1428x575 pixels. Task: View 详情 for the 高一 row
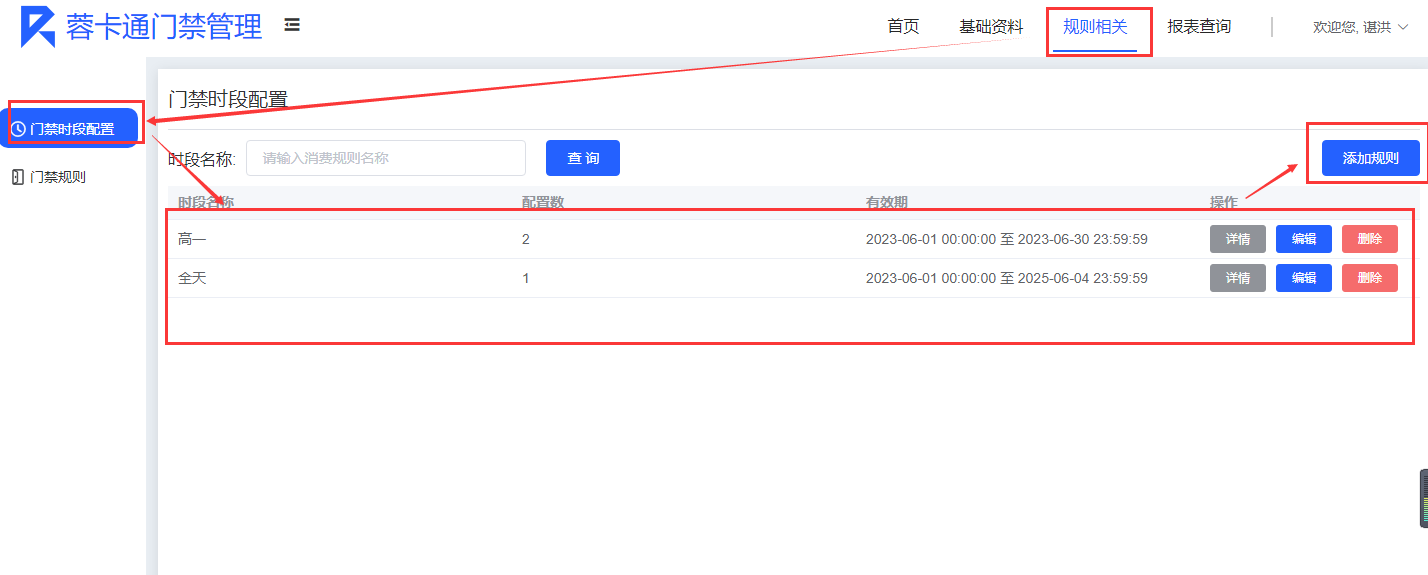[1237, 239]
